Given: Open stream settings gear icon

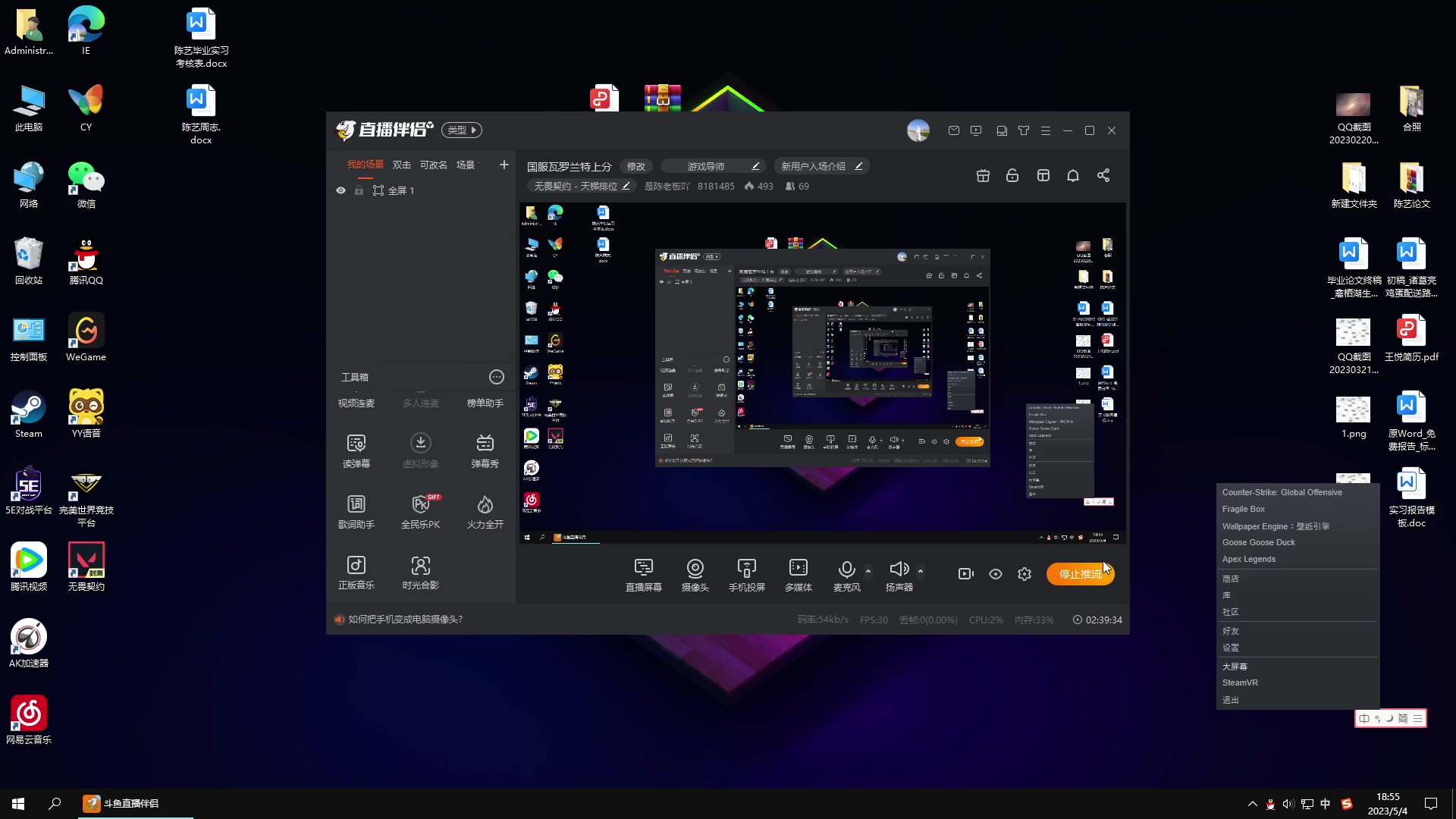Looking at the screenshot, I should [1025, 574].
